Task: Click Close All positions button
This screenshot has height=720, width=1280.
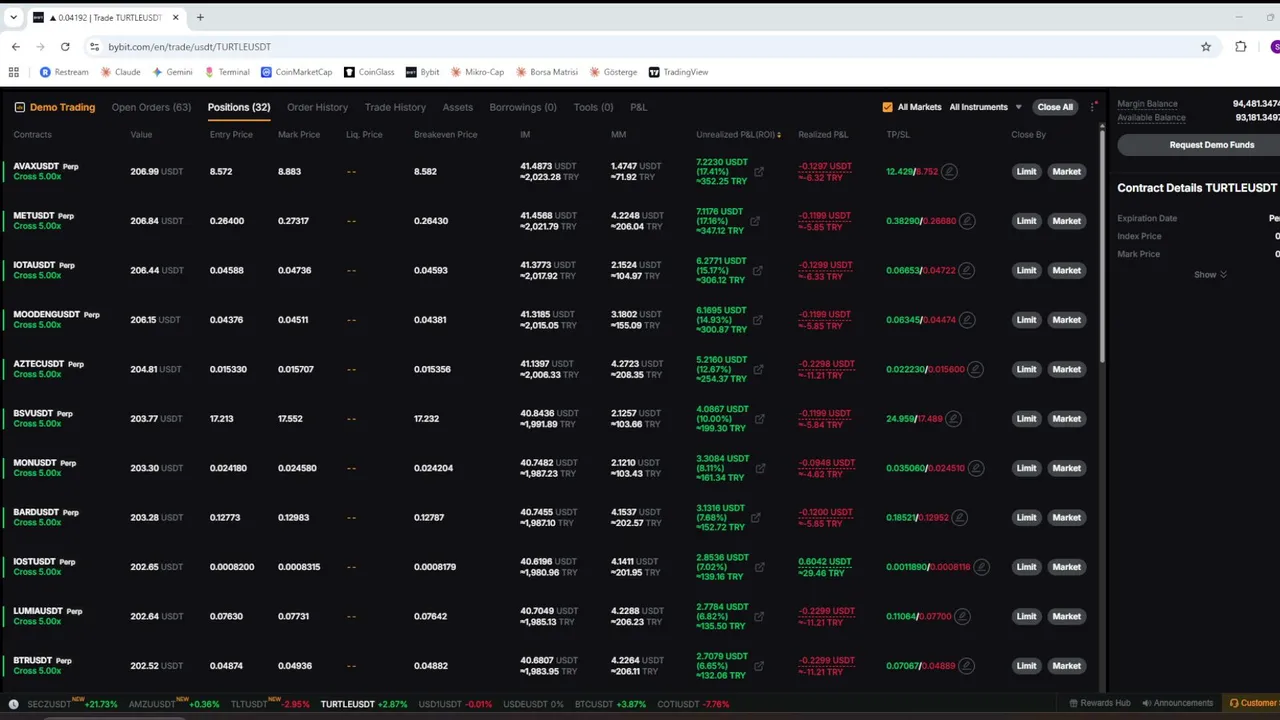Action: [x=1055, y=107]
